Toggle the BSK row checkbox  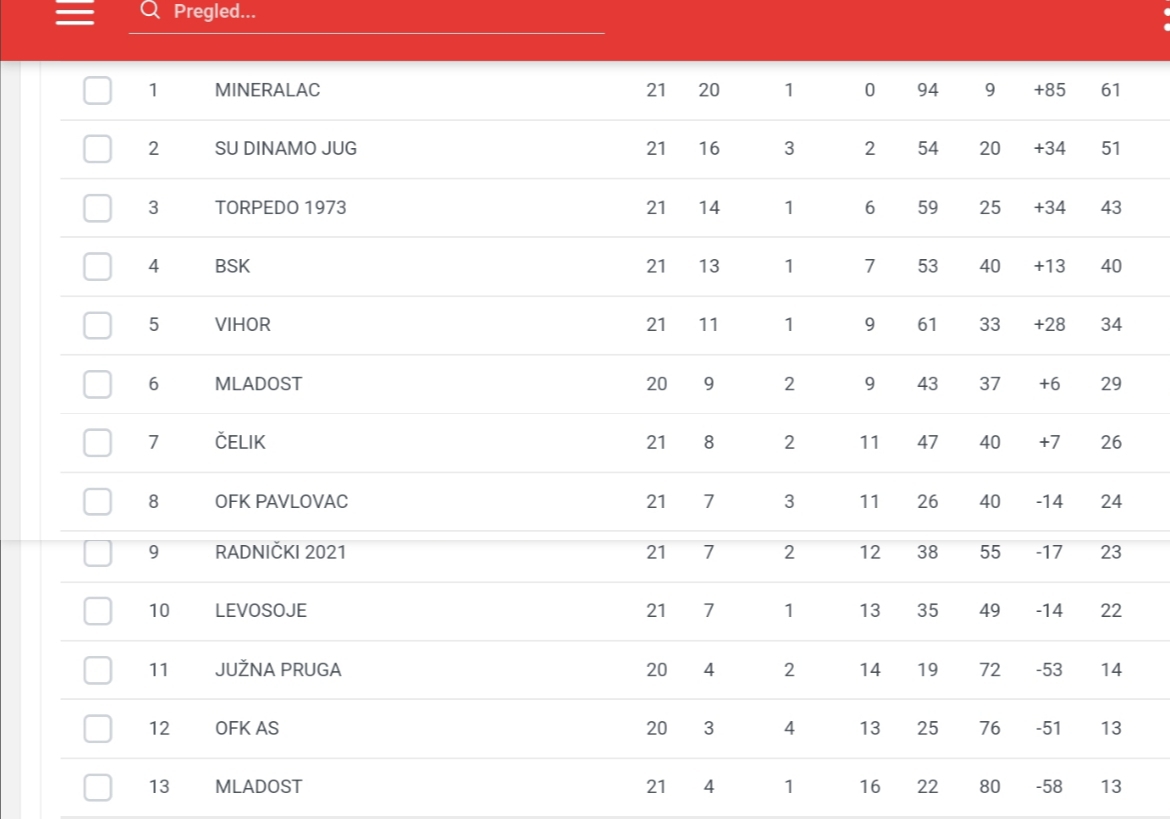coord(98,266)
